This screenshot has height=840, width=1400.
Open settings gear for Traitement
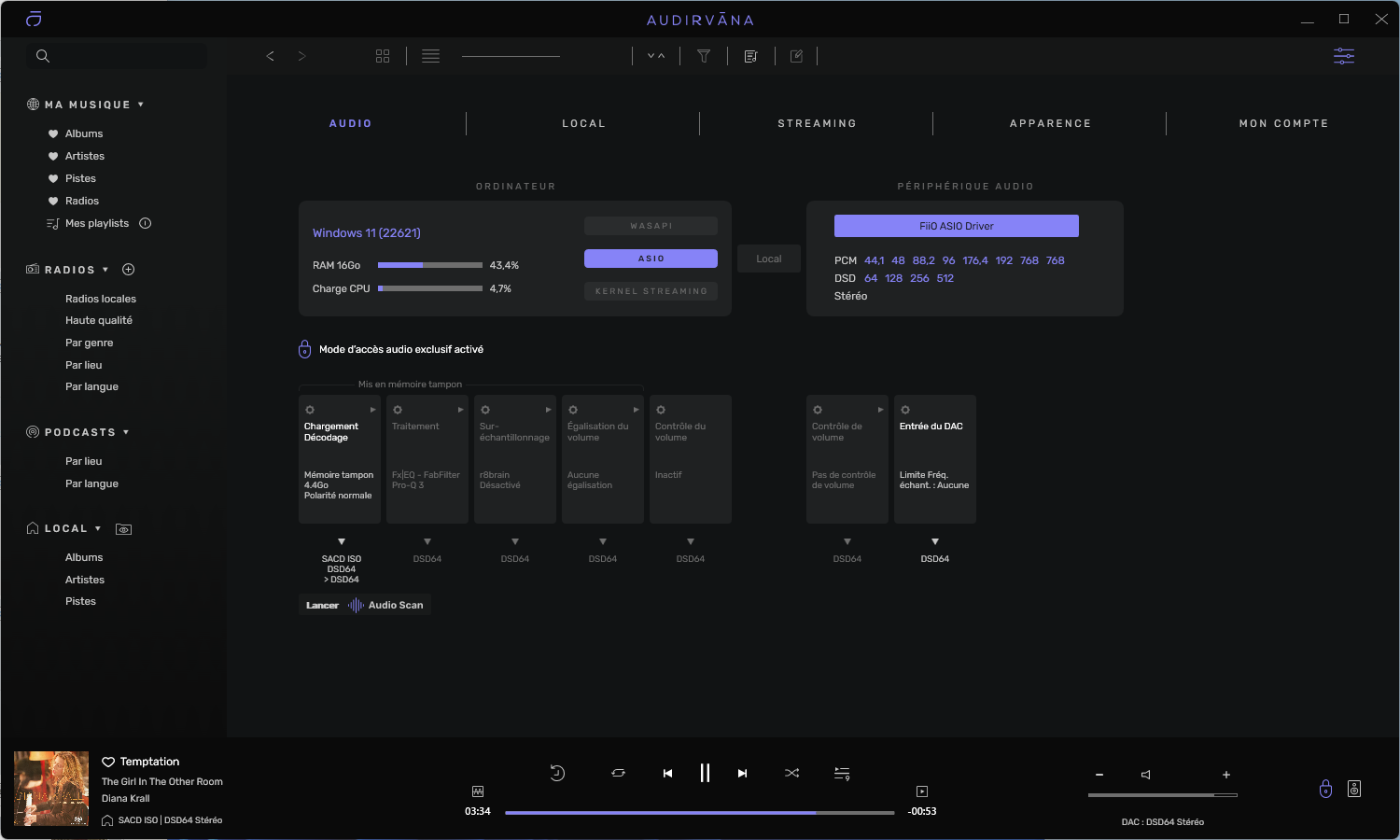(x=398, y=410)
